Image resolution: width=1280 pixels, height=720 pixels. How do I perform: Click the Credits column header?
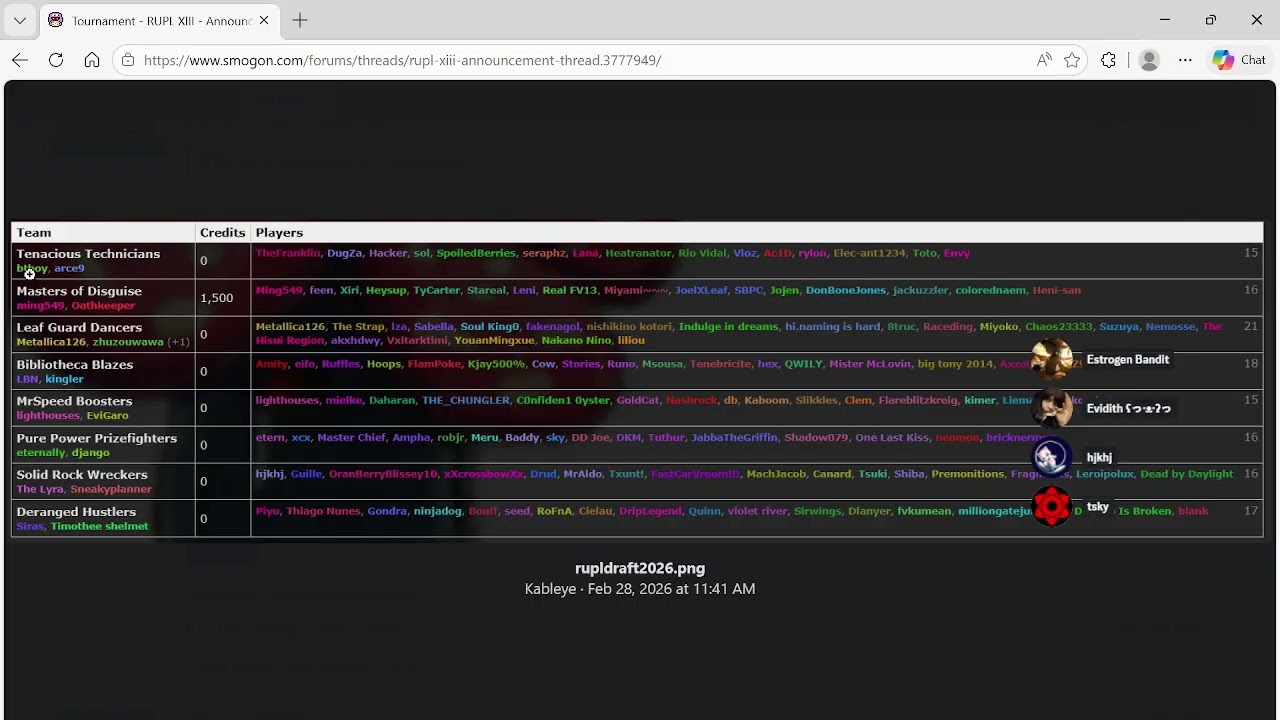point(222,233)
